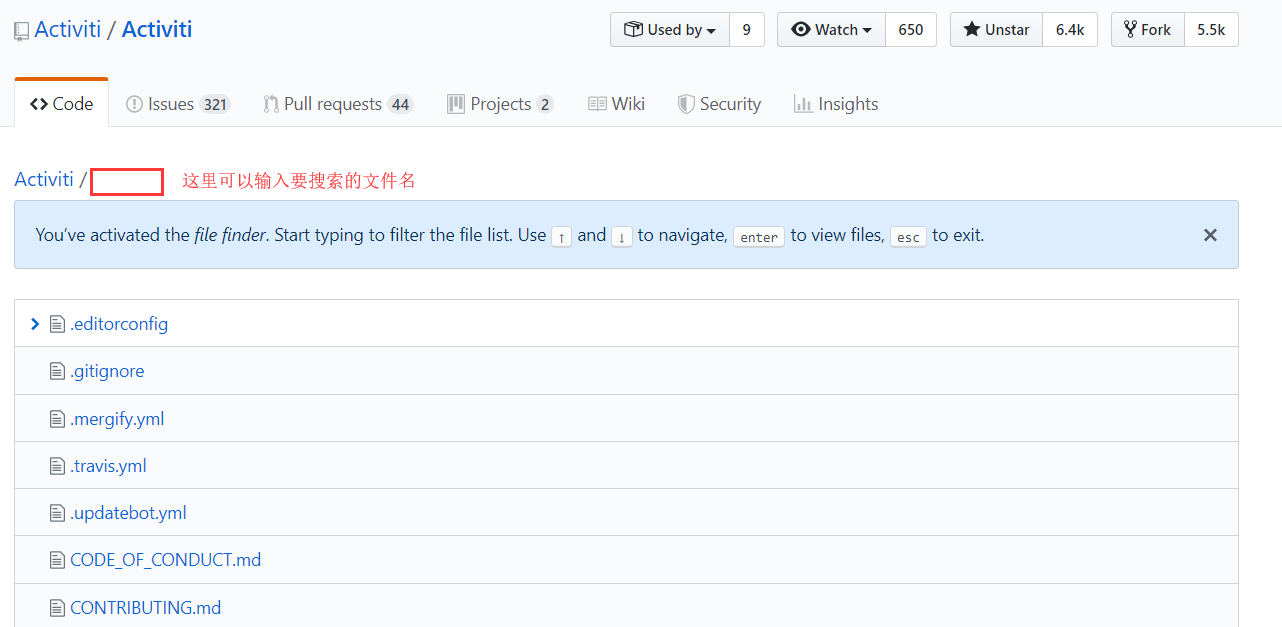
Task: Click the file icon next to CONTRIBUTING.md
Action: 57,608
